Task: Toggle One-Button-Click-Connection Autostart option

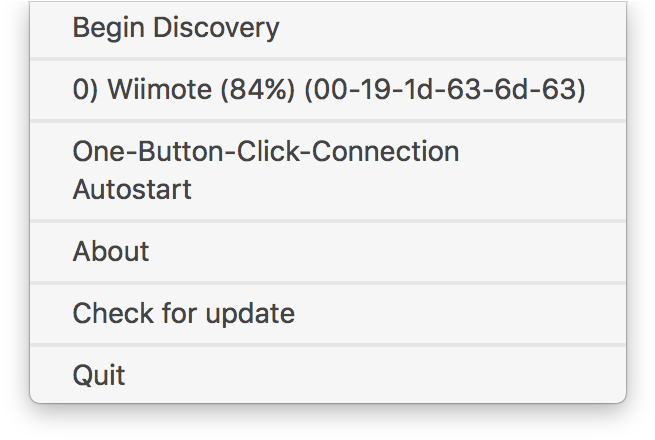Action: coord(266,170)
